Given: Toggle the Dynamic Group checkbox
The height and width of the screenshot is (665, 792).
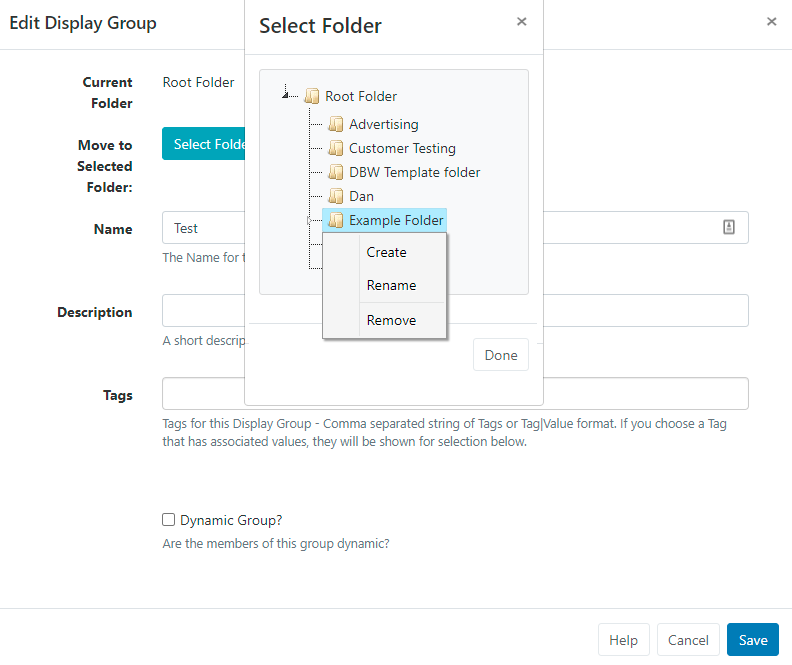Looking at the screenshot, I should [168, 520].
